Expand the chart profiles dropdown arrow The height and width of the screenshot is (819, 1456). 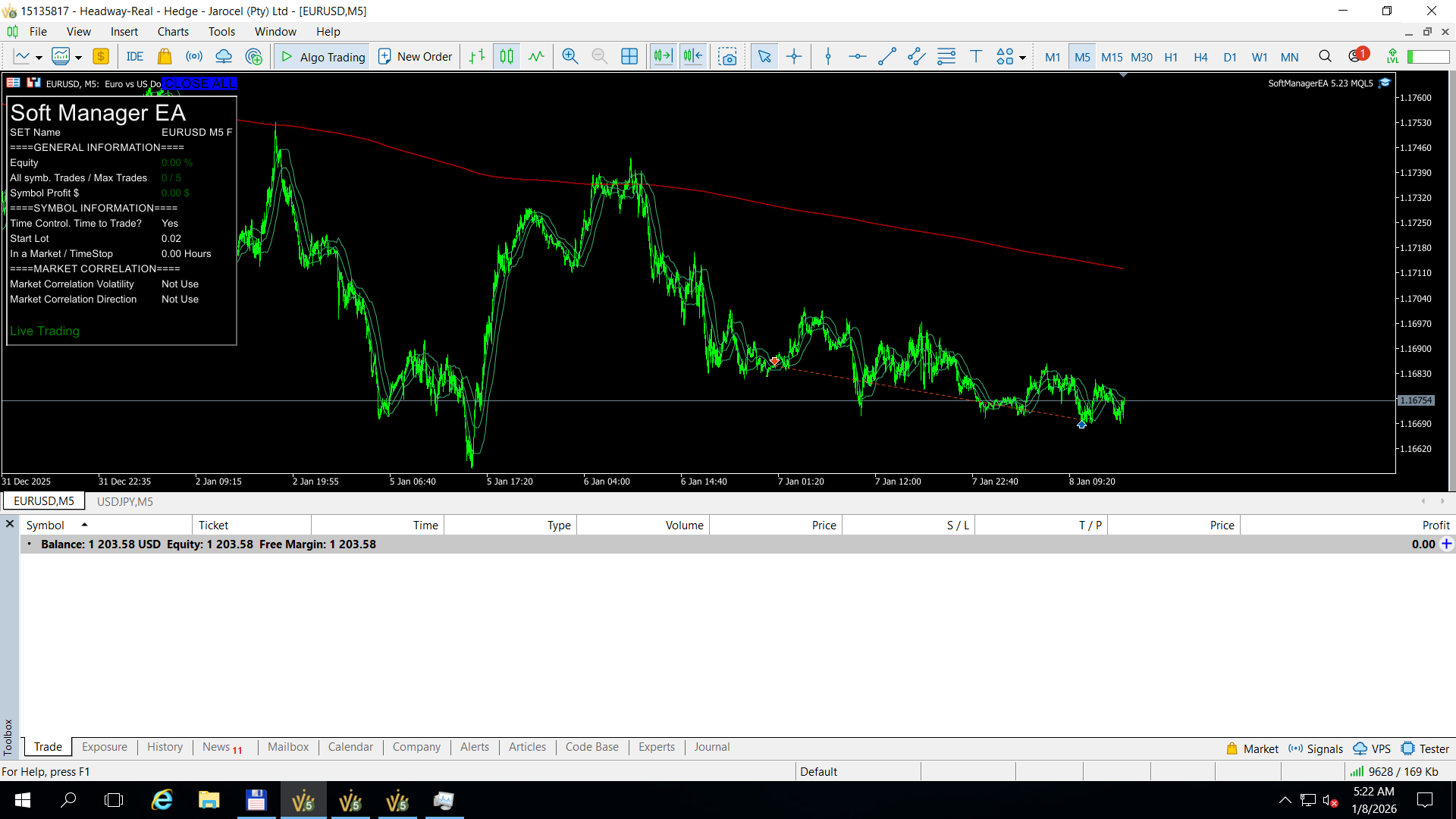pyautogui.click(x=78, y=58)
